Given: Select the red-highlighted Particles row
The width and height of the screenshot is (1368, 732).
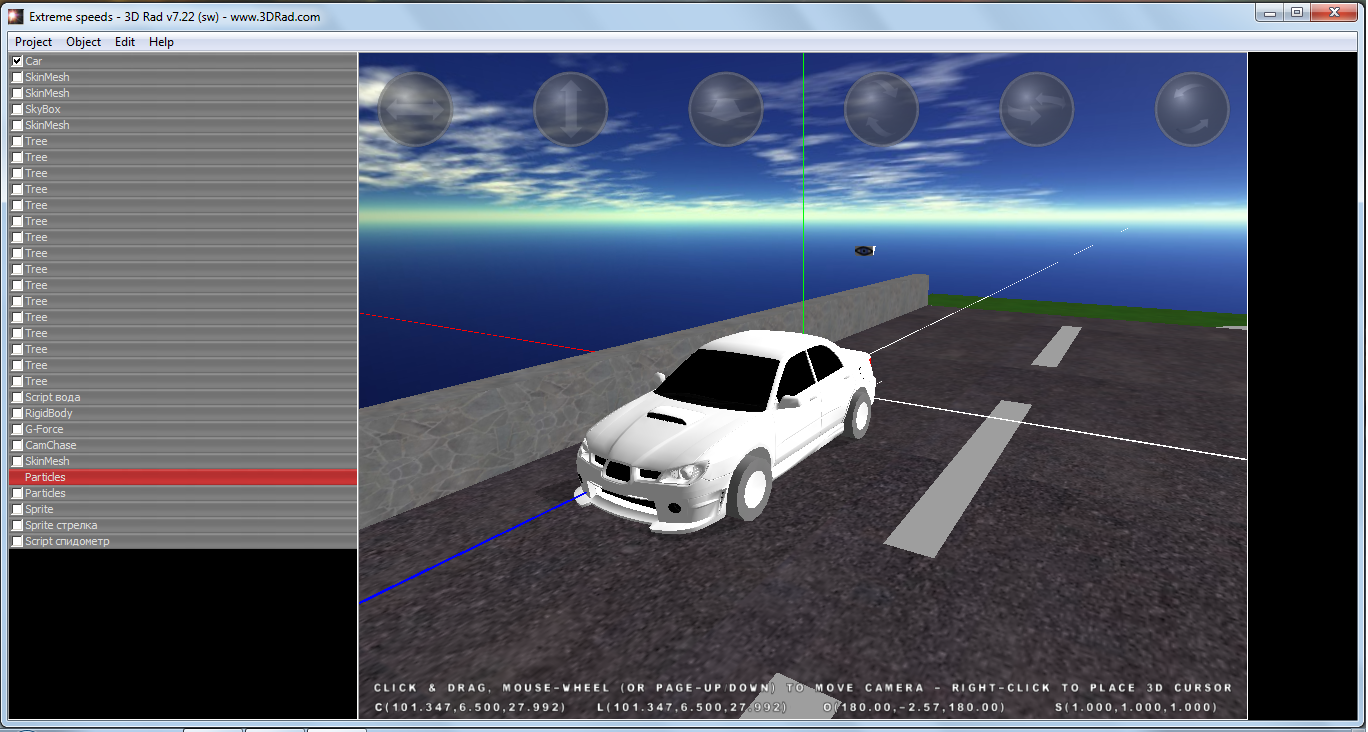Looking at the screenshot, I should [x=183, y=477].
